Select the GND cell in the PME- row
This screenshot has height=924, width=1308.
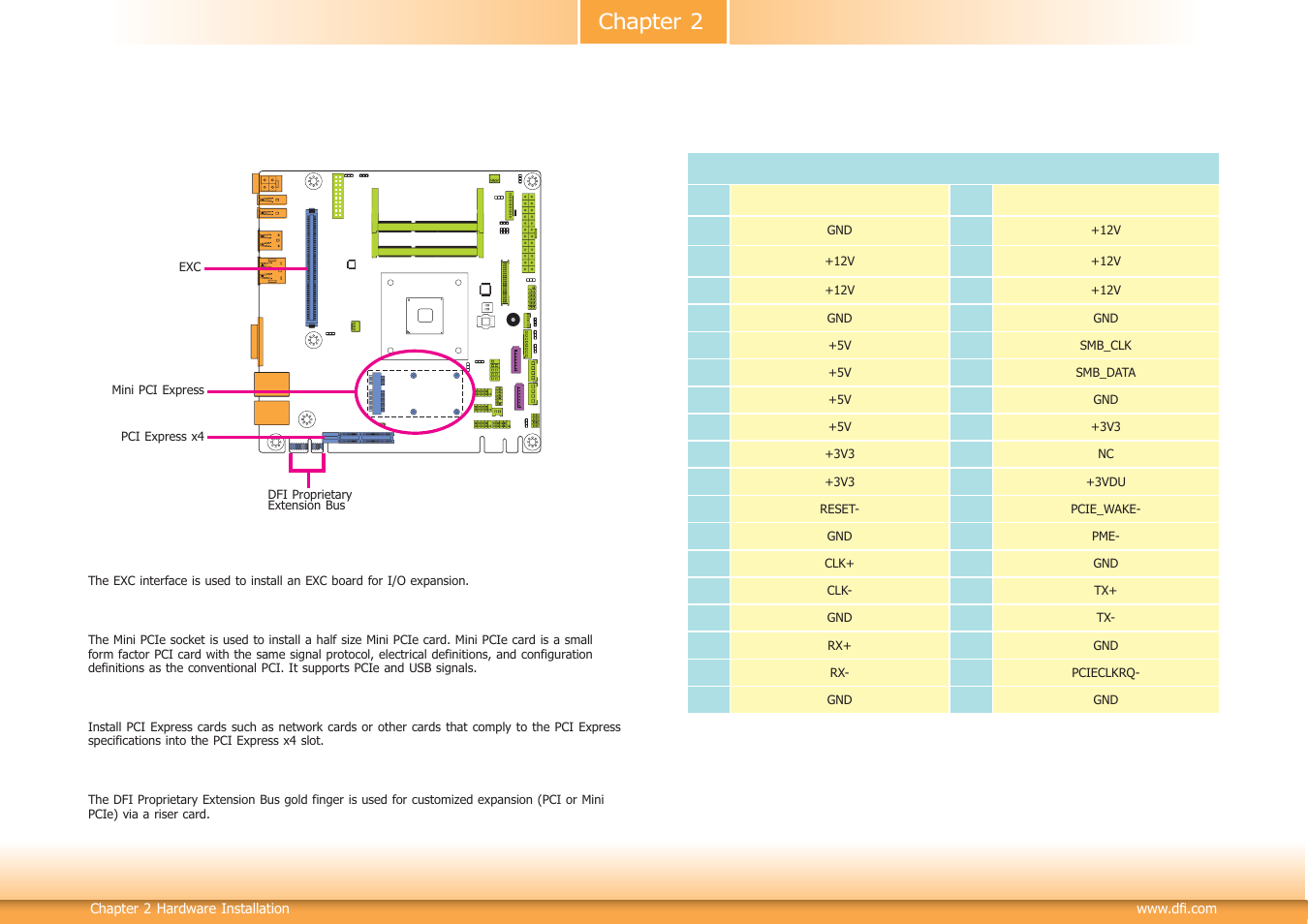point(839,537)
